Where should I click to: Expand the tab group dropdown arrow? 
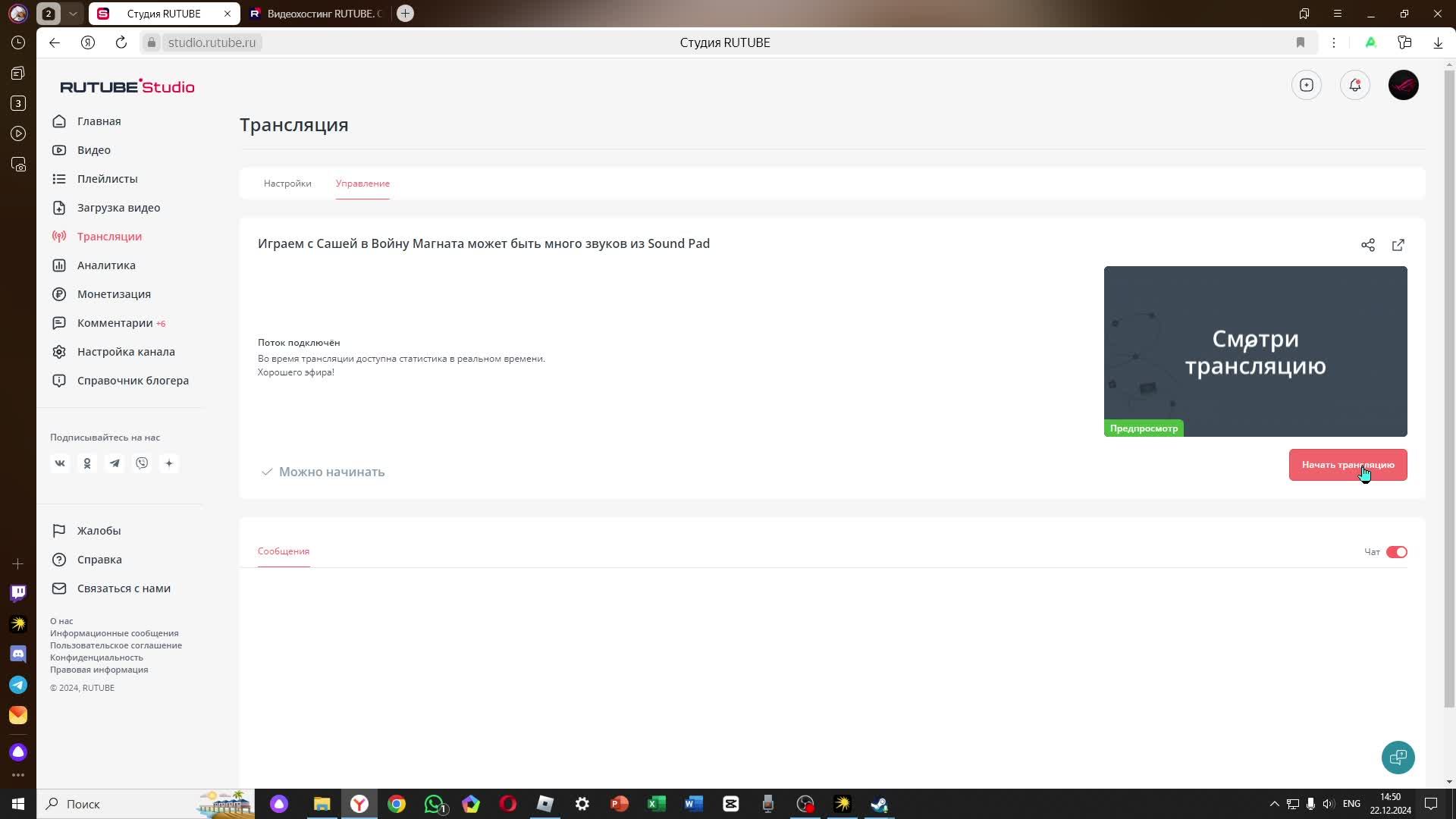73,14
